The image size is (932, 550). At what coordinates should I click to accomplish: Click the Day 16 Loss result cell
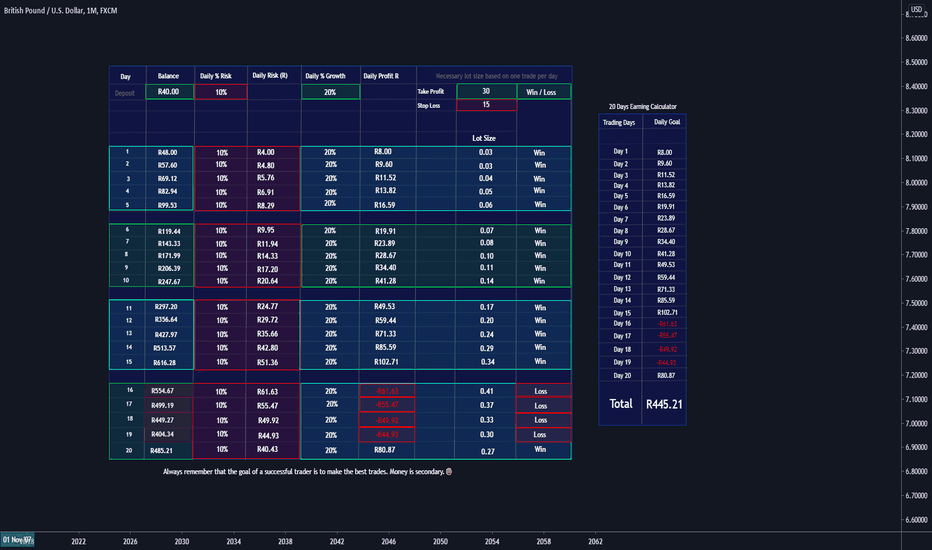[x=540, y=391]
